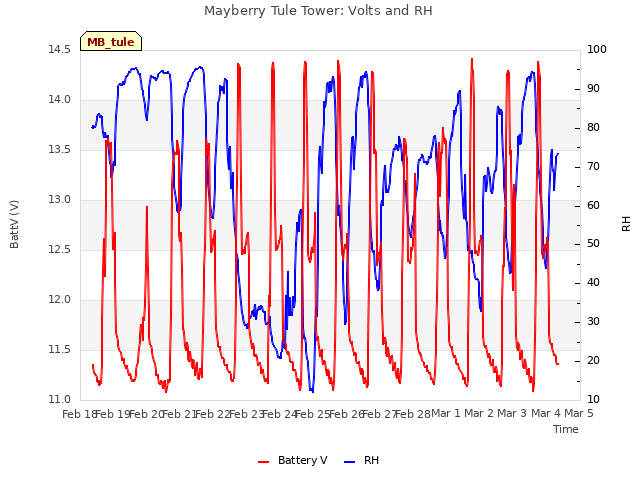Toggle the Battery V legend entry

pyautogui.click(x=293, y=460)
